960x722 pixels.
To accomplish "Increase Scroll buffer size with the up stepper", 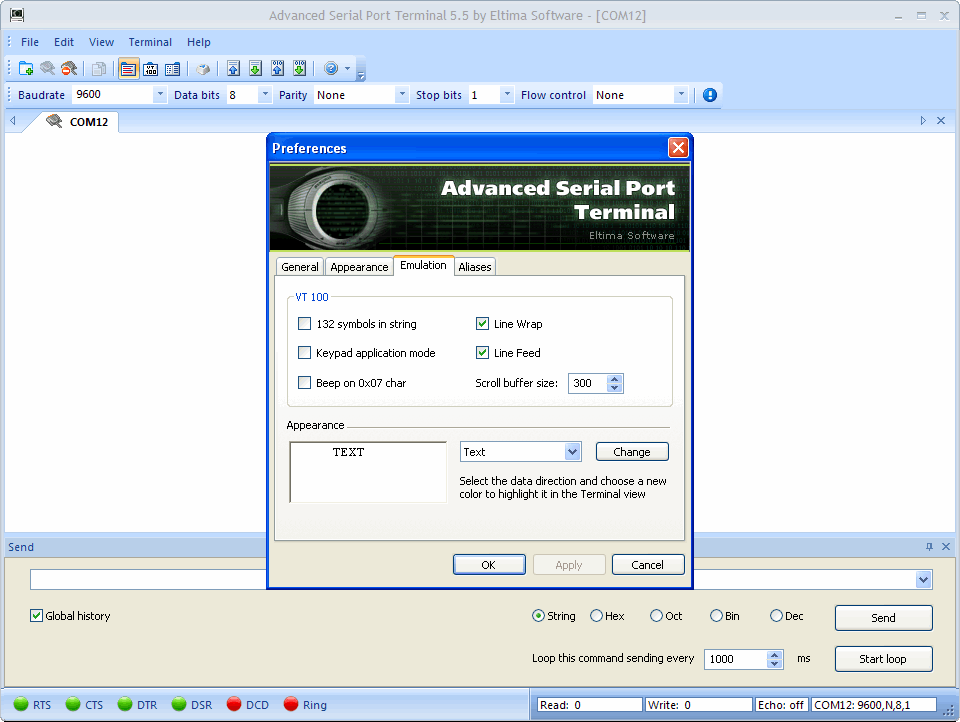I will tap(616, 378).
